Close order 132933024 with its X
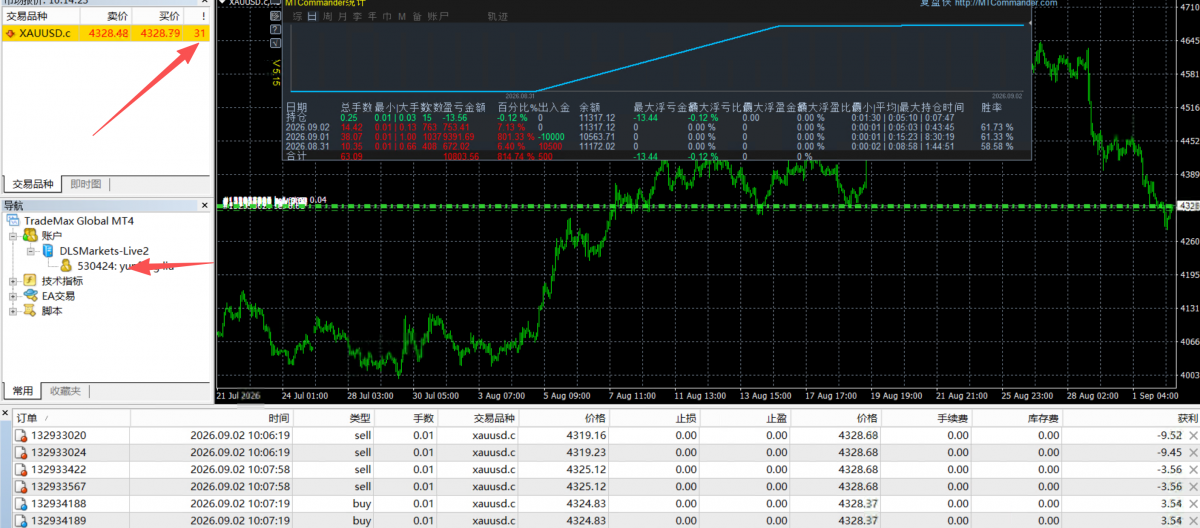Image resolution: width=1200 pixels, height=528 pixels. click(1192, 453)
